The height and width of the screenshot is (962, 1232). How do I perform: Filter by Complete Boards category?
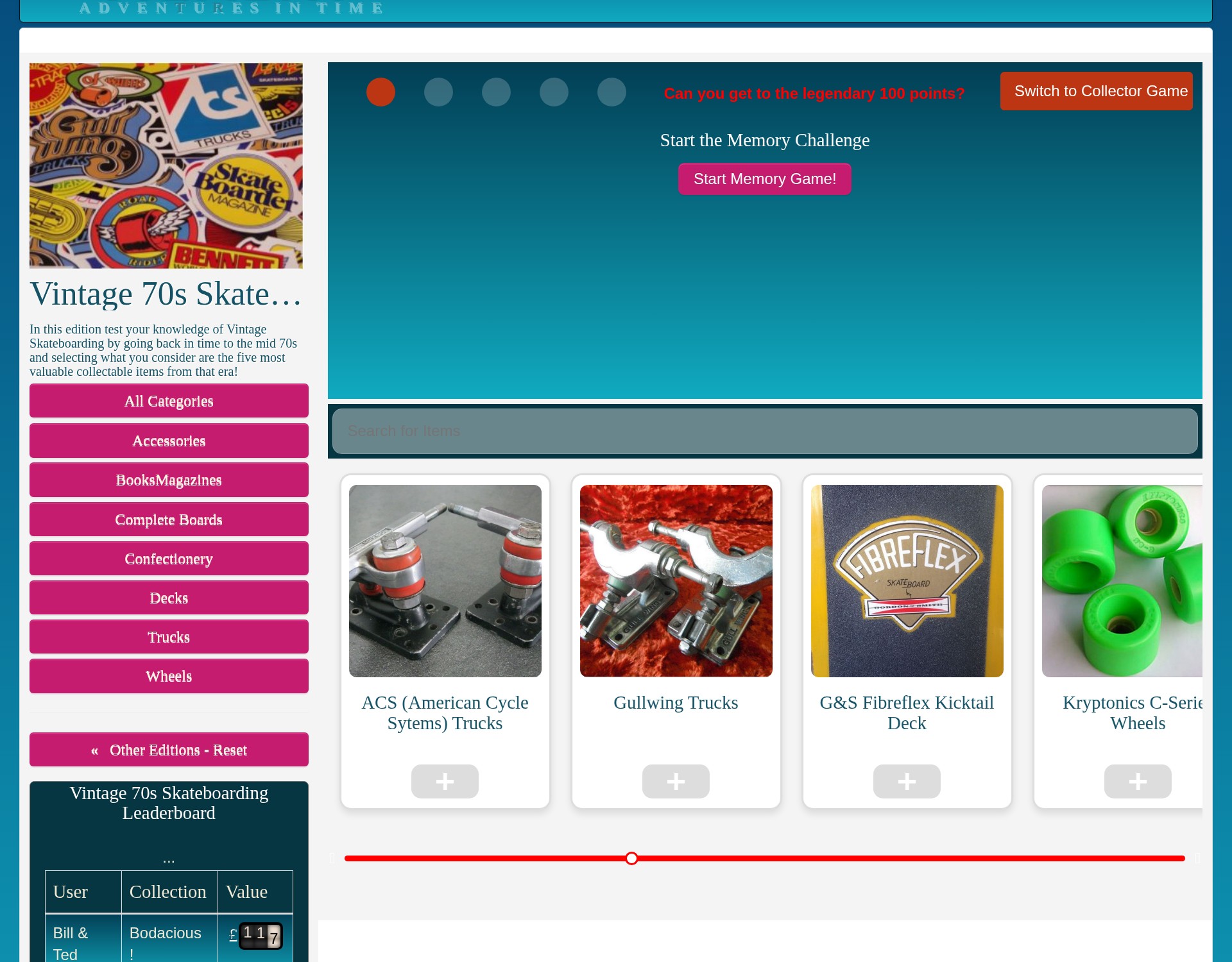tap(169, 519)
